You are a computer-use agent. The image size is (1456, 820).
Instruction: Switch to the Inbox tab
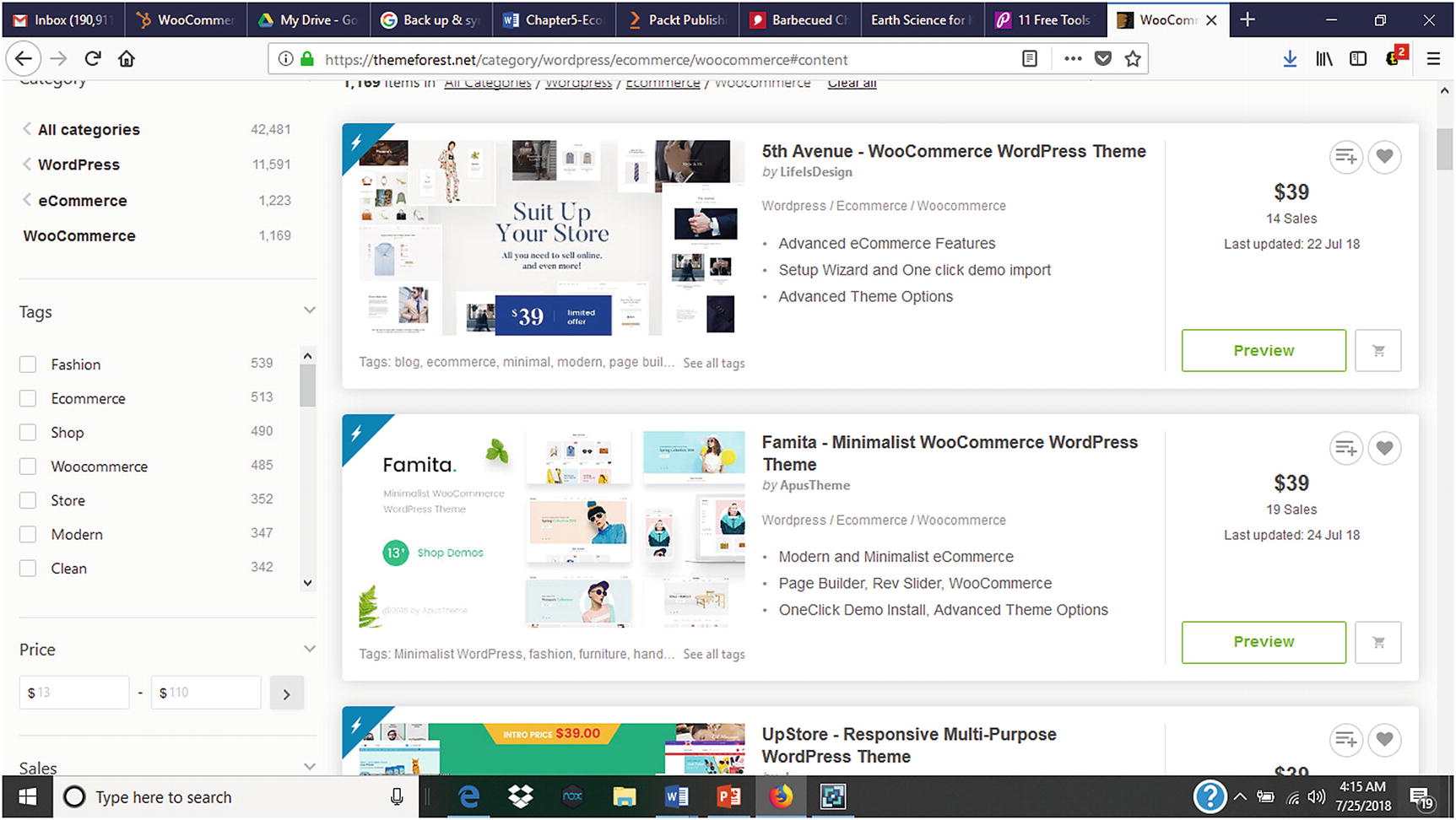[63, 19]
